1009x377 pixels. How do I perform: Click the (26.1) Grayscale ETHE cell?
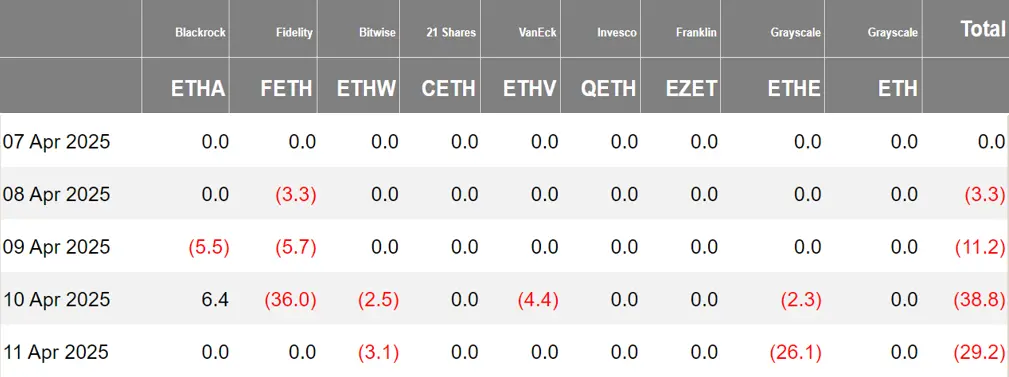click(795, 353)
